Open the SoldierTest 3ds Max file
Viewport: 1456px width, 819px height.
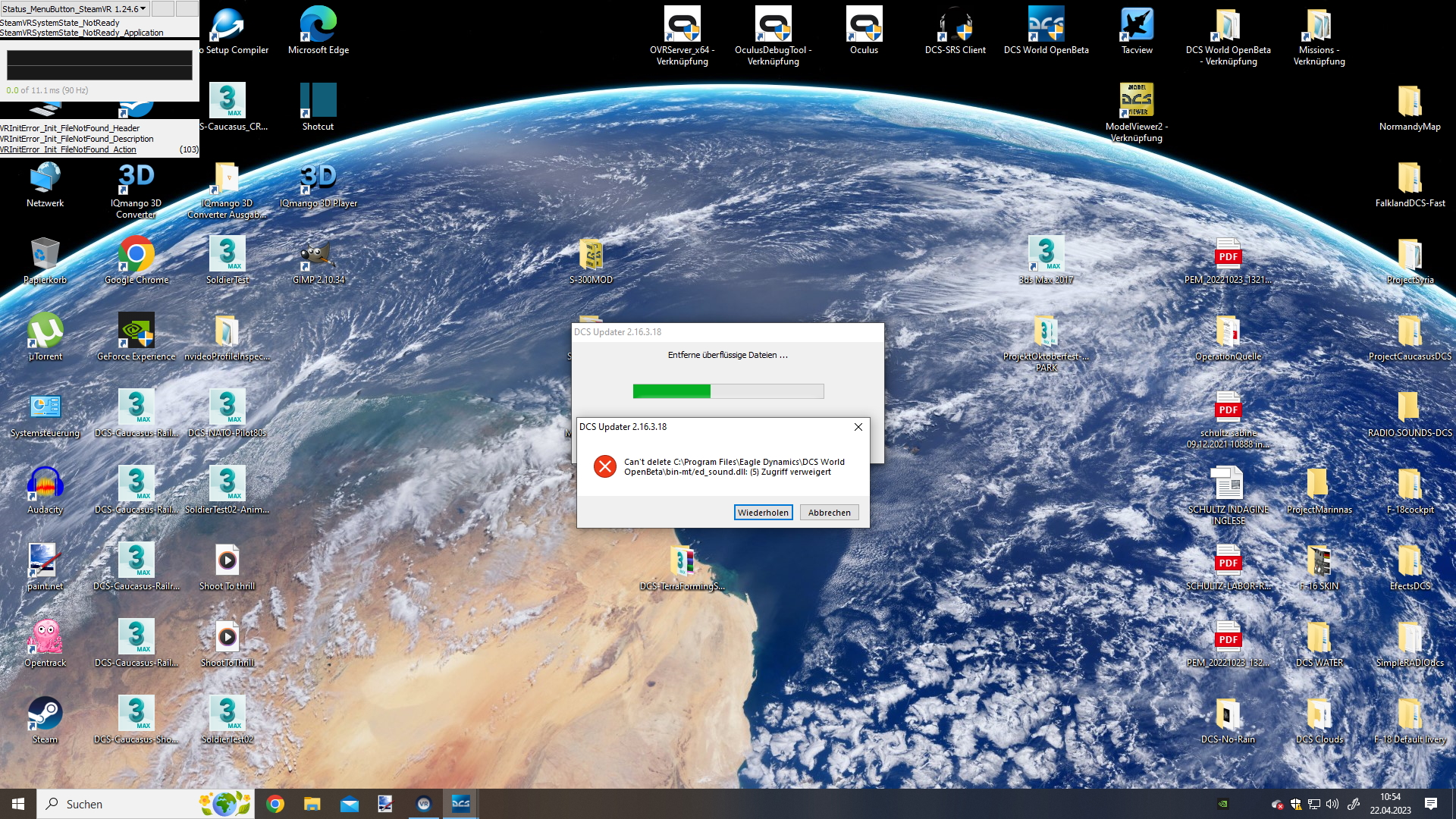tap(227, 261)
